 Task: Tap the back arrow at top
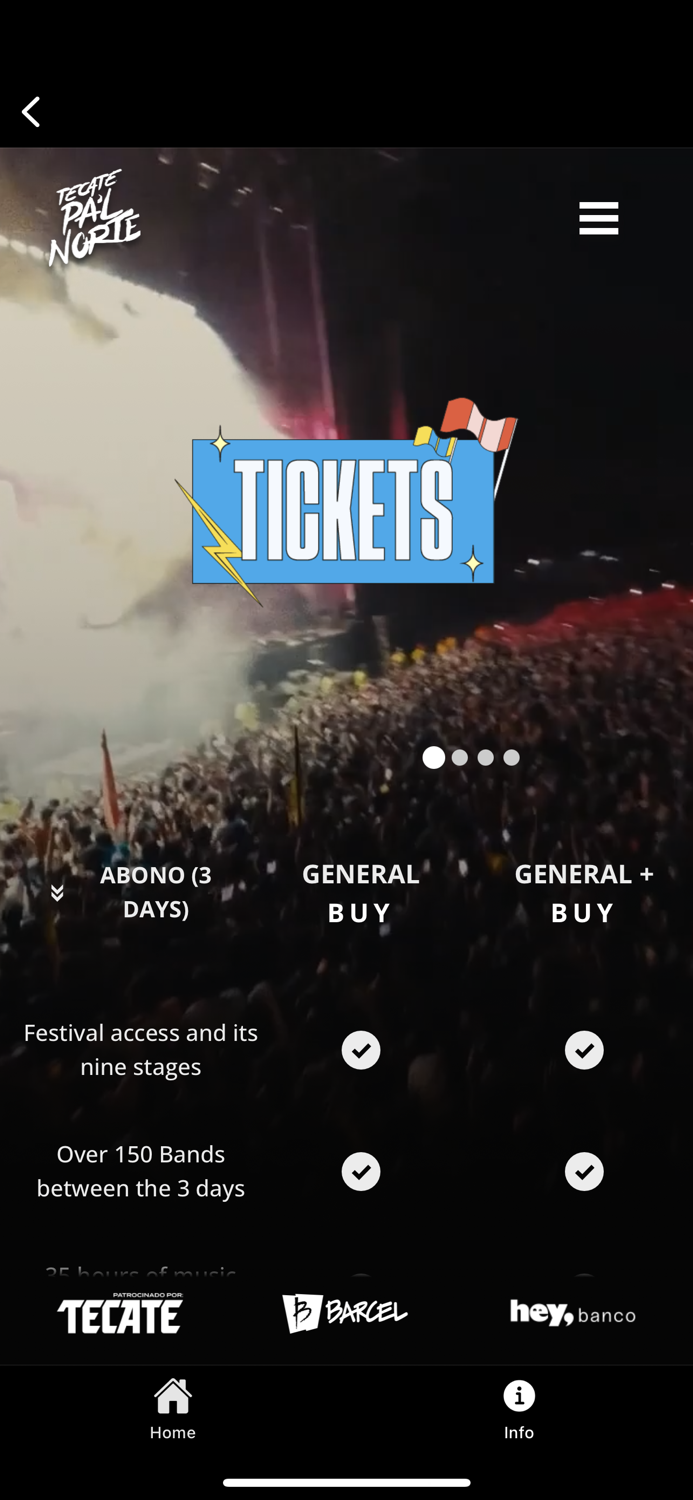31,111
